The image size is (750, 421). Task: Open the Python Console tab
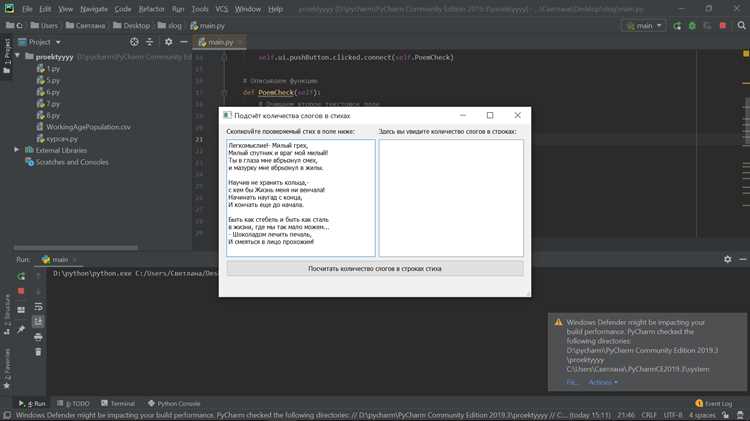click(x=174, y=403)
